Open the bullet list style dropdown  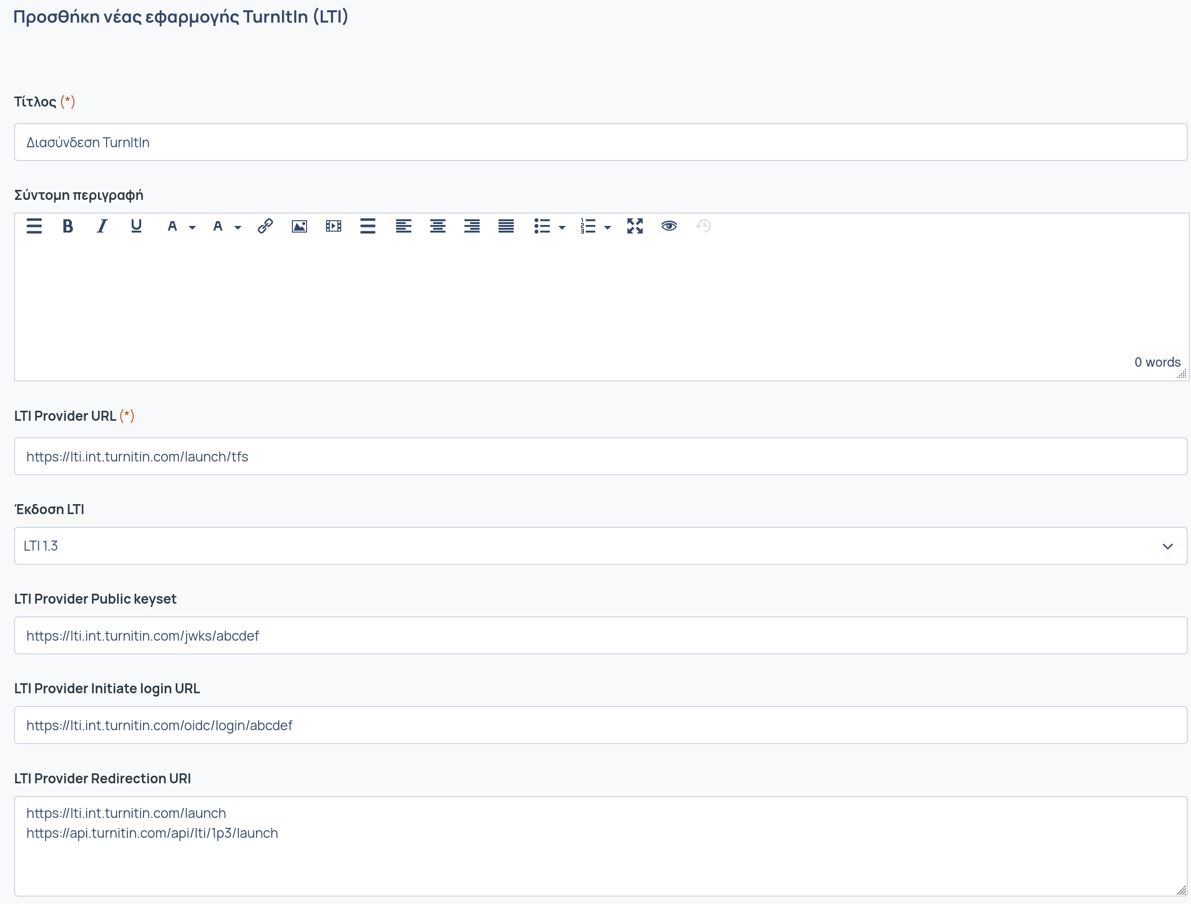562,228
